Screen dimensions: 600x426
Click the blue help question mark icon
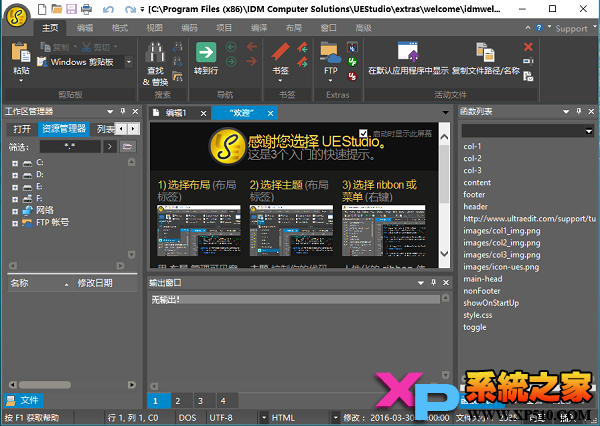click(x=539, y=28)
